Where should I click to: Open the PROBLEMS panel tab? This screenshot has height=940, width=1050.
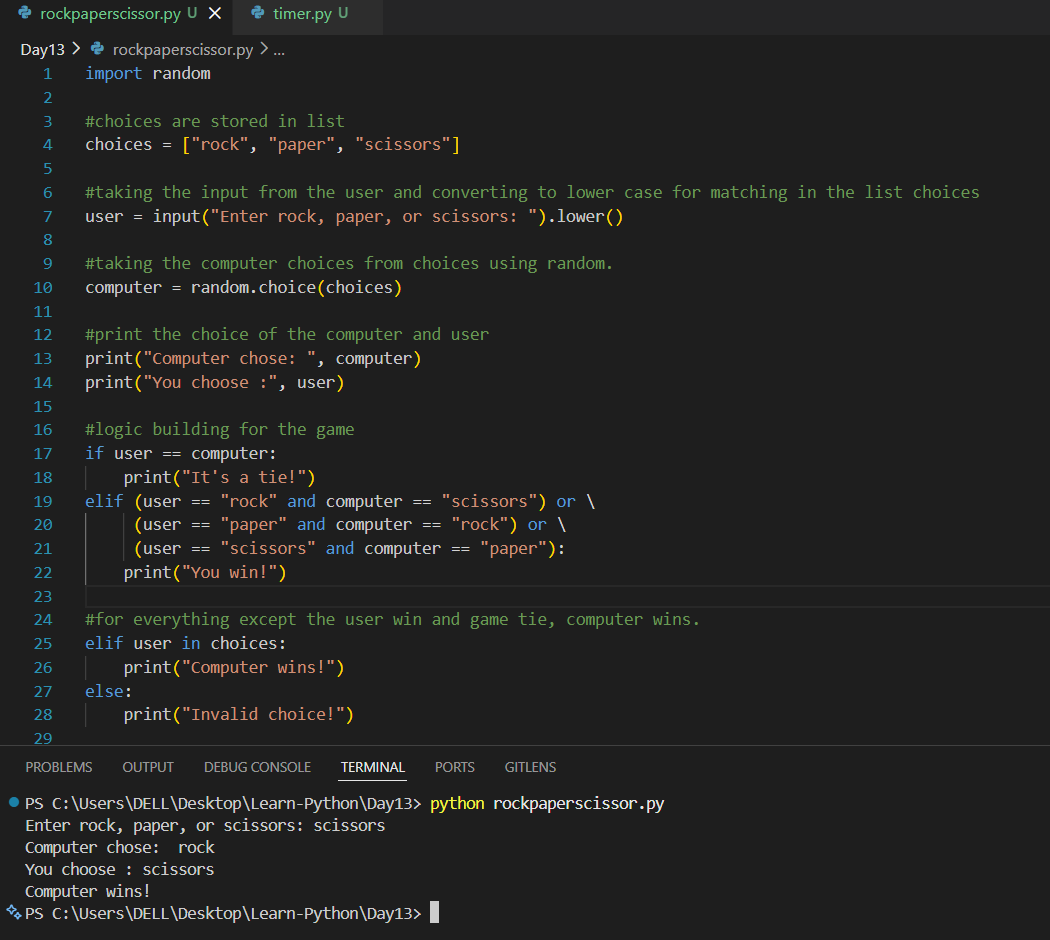(59, 767)
